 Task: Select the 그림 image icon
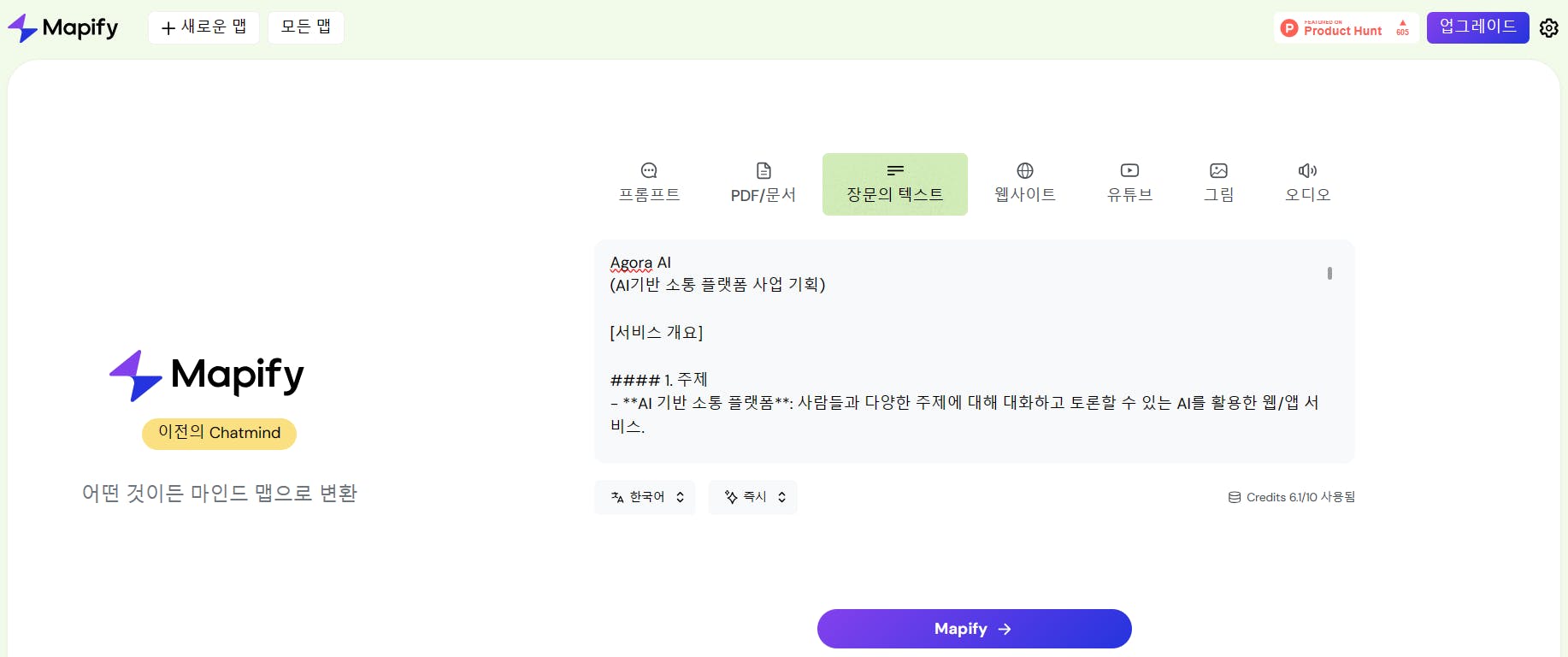coord(1218,170)
